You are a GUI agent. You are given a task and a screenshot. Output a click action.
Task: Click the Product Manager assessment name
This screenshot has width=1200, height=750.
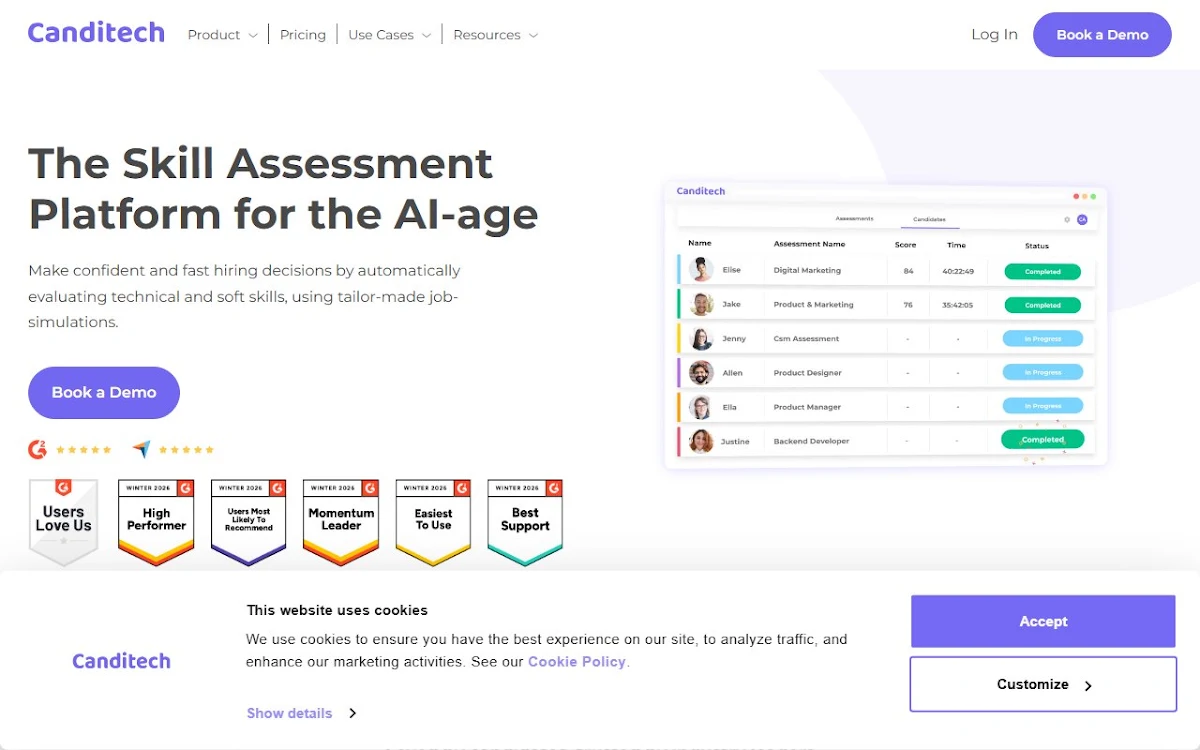click(x=807, y=407)
